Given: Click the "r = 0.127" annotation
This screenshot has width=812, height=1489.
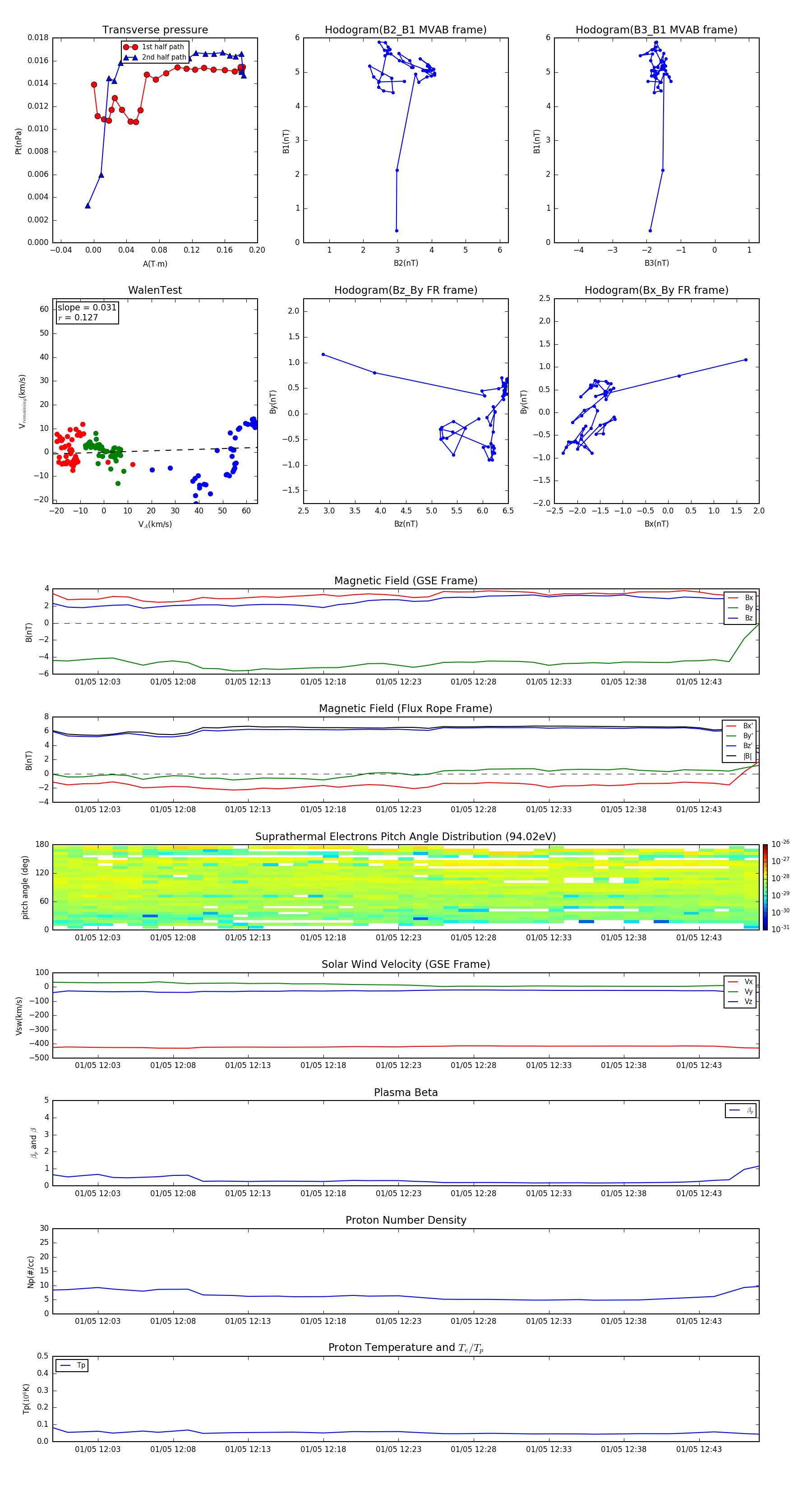Looking at the screenshot, I should click(x=78, y=317).
